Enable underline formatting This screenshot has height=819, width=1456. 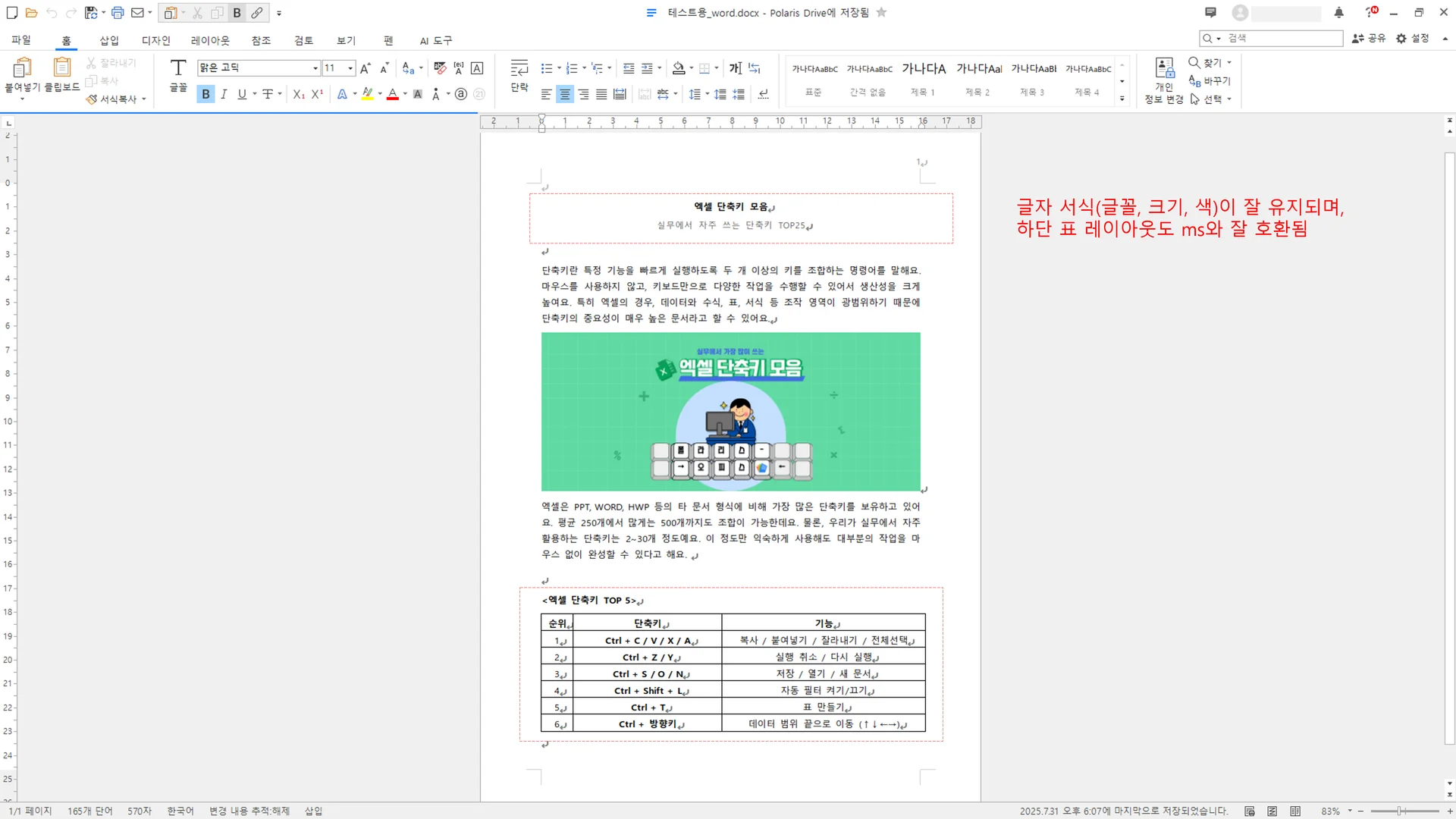click(x=240, y=94)
